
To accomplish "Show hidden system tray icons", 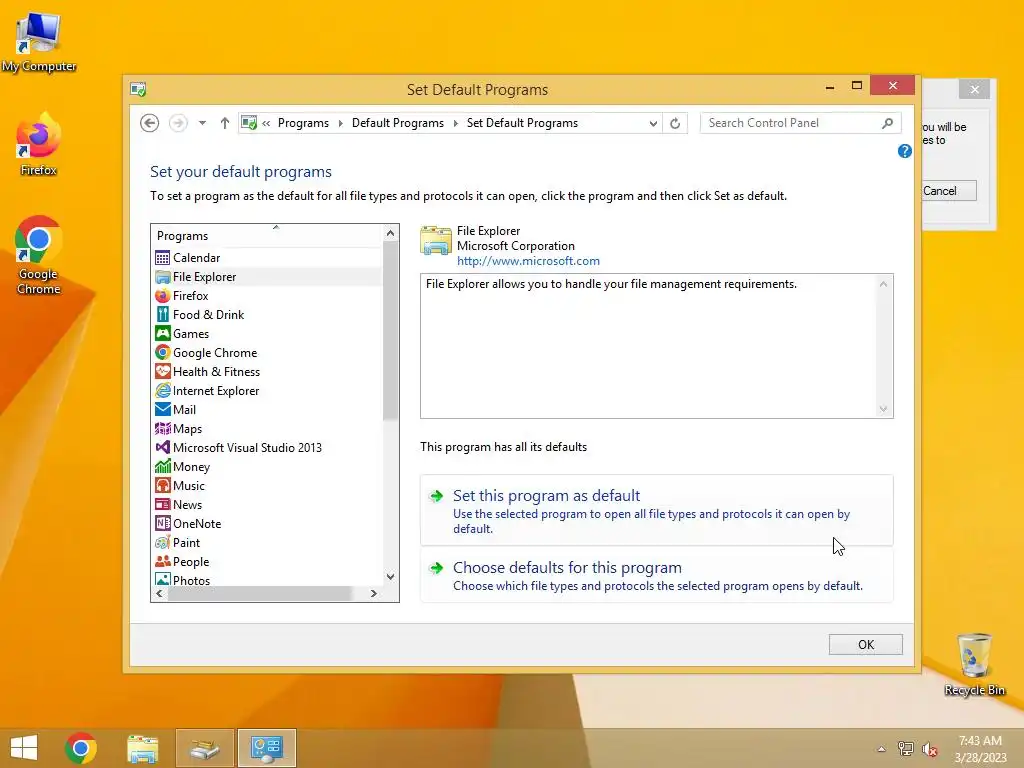I will click(882, 748).
